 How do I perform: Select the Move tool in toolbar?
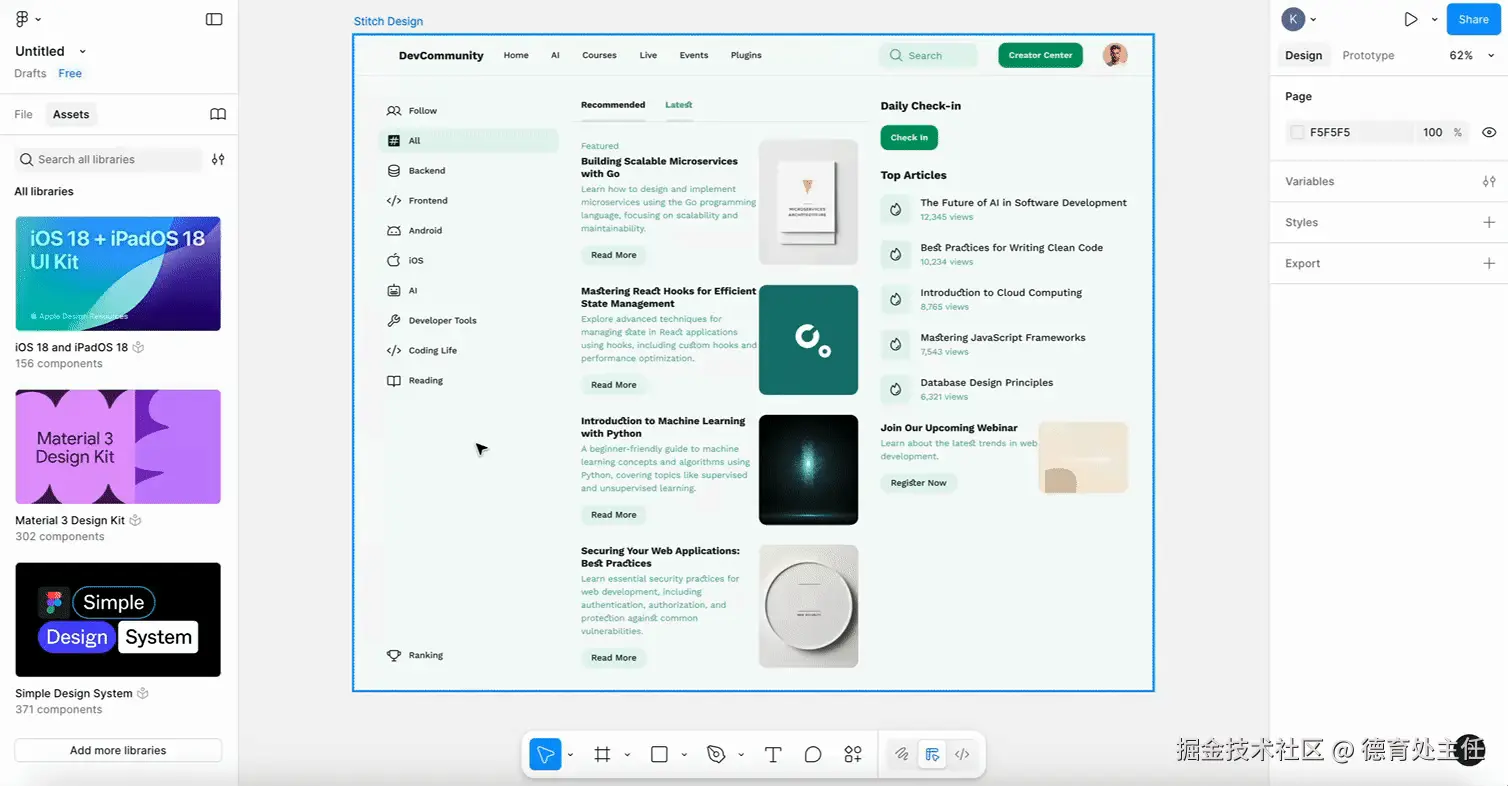[x=545, y=755]
